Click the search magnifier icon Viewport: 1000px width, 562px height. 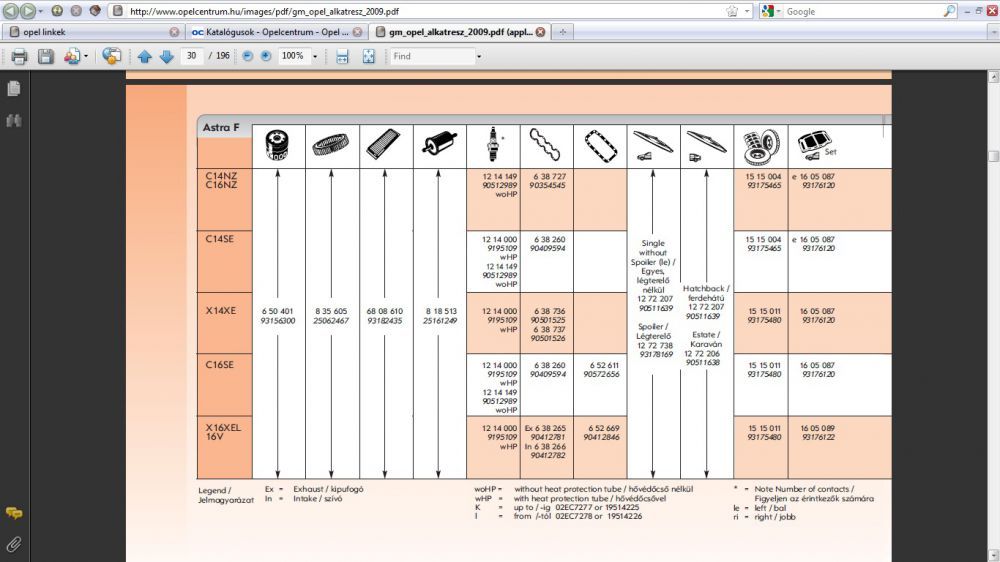[x=950, y=11]
